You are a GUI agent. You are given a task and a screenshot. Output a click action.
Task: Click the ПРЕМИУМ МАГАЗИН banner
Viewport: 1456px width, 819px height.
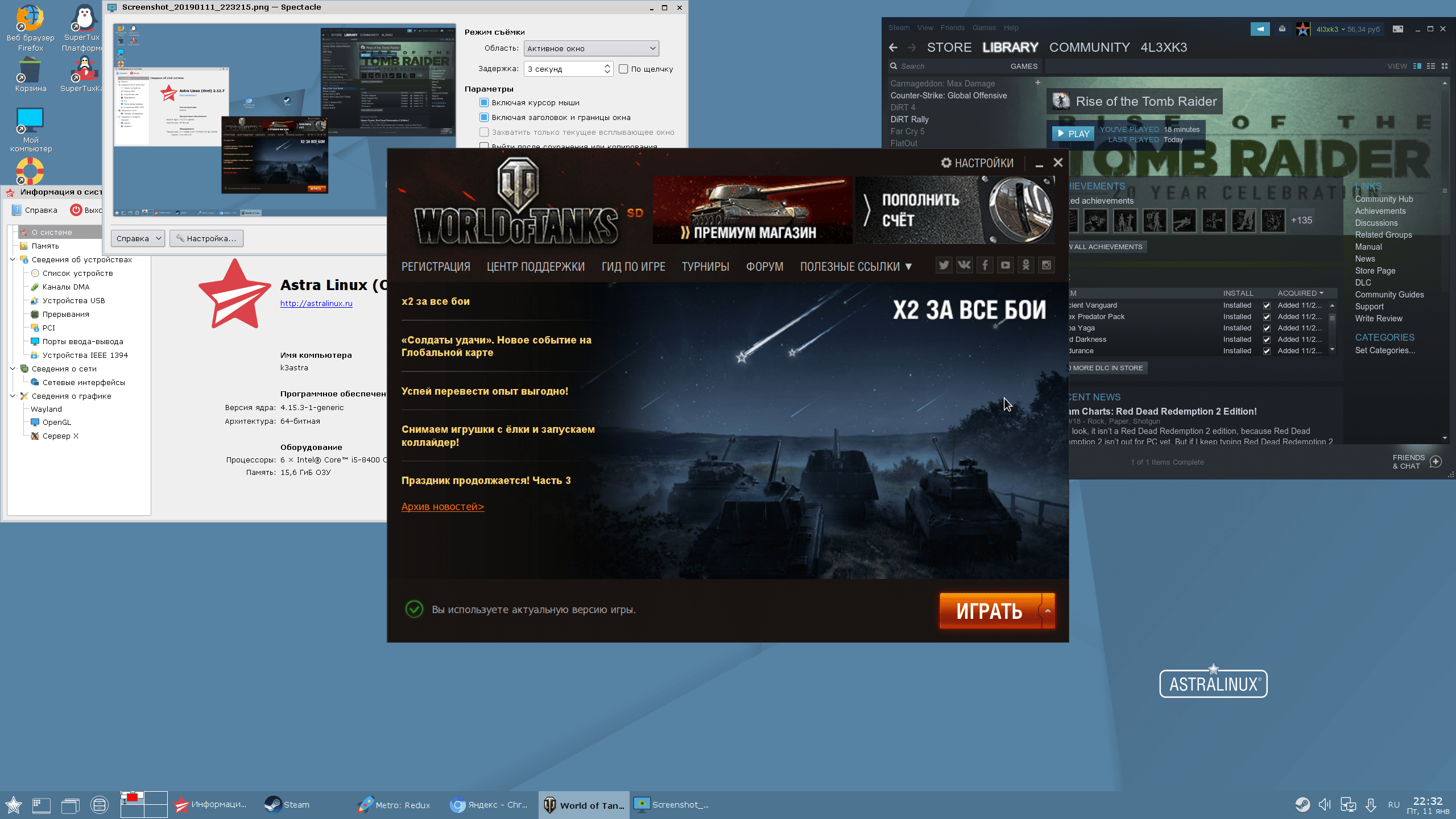pyautogui.click(x=752, y=210)
